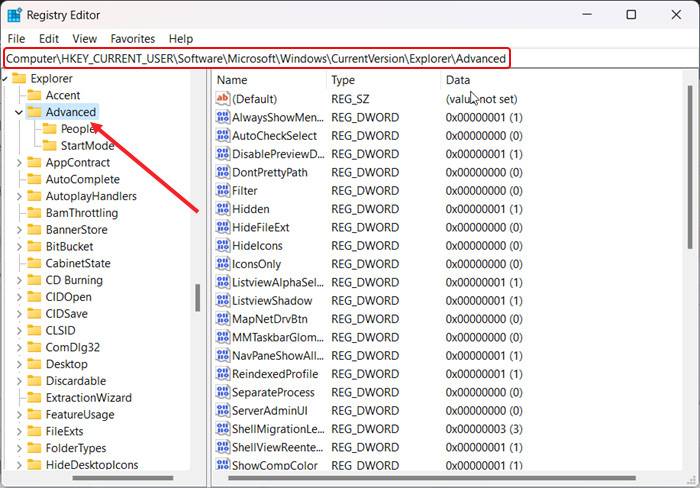Open the File menu
Screen dimensions: 700x488
click(16, 38)
